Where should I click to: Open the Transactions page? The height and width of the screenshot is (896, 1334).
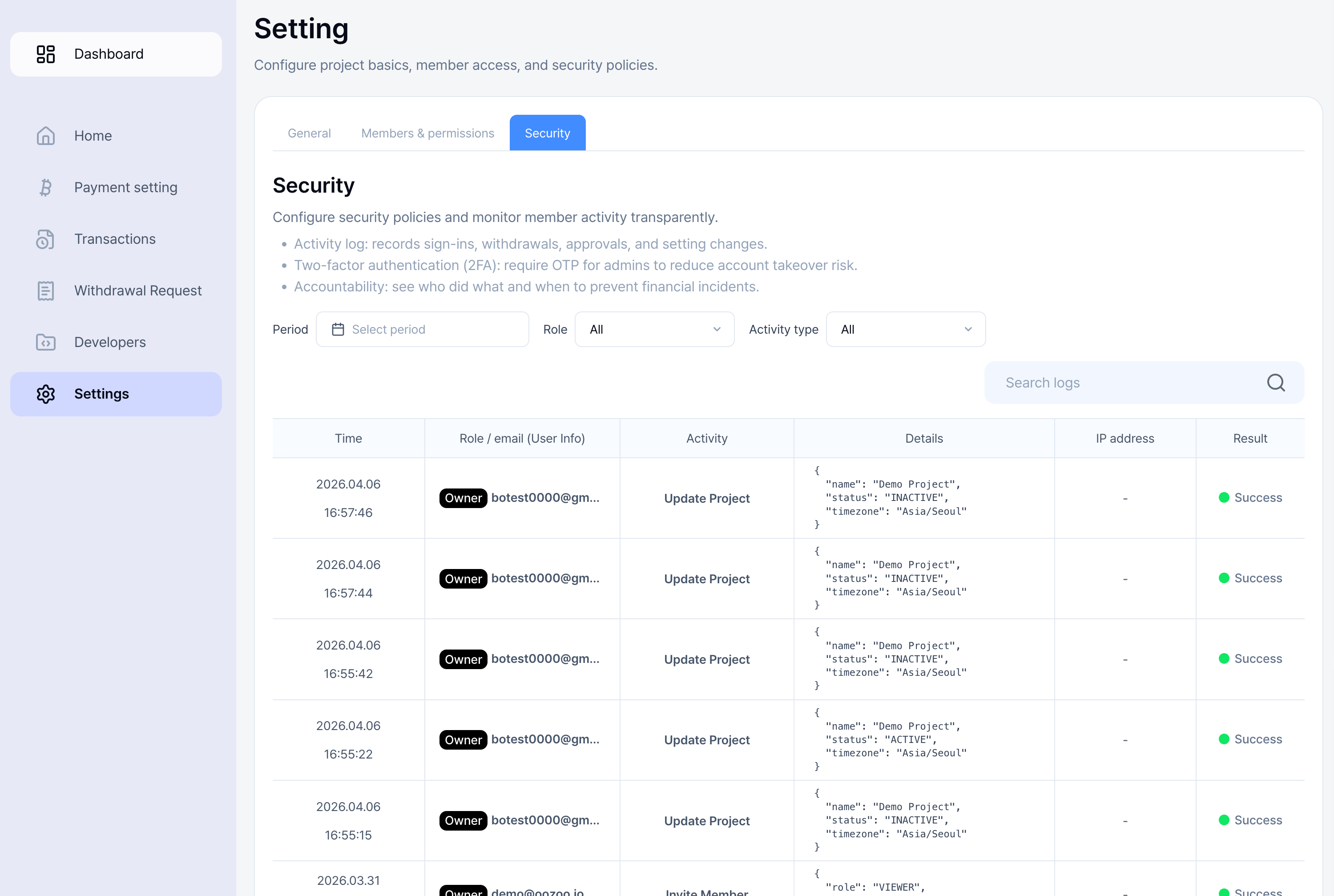pyautogui.click(x=116, y=239)
